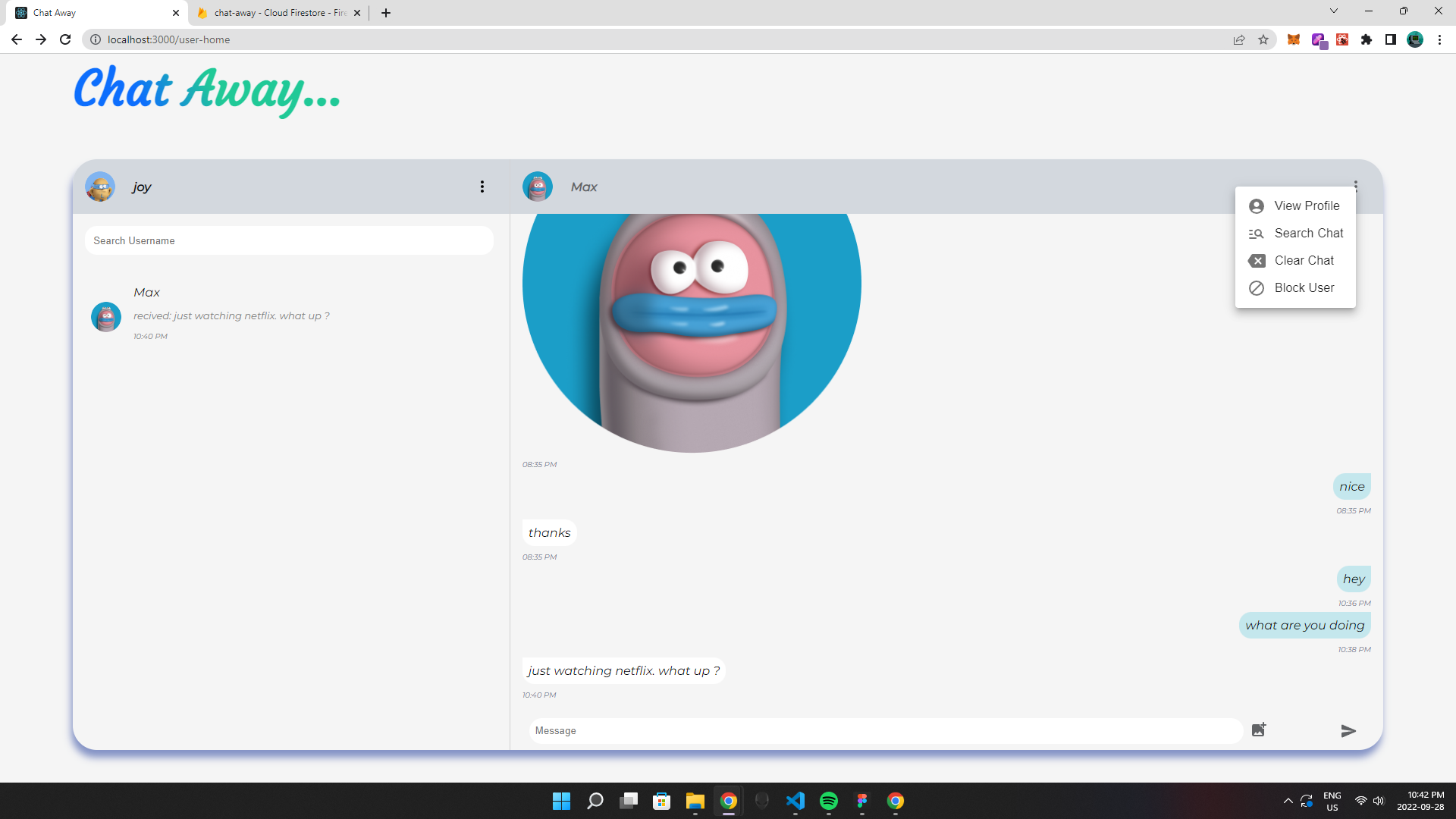Choose Block User in the menu
The height and width of the screenshot is (819, 1456).
coord(1295,287)
